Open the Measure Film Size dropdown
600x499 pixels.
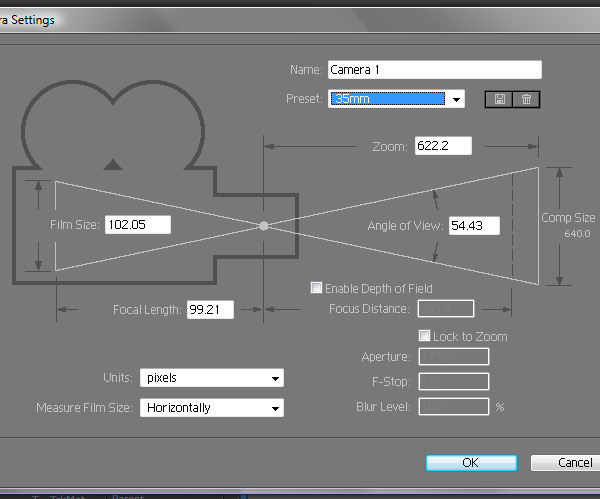[x=211, y=408]
